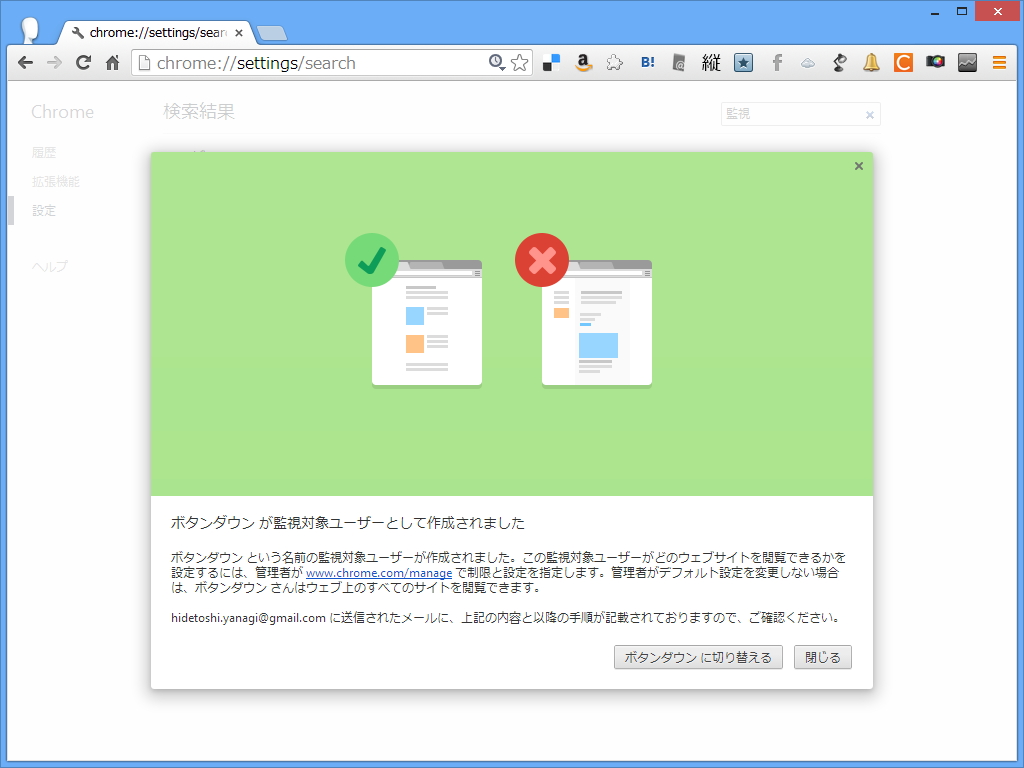Click the camera bookmark icon
The image size is (1024, 768).
coord(935,62)
